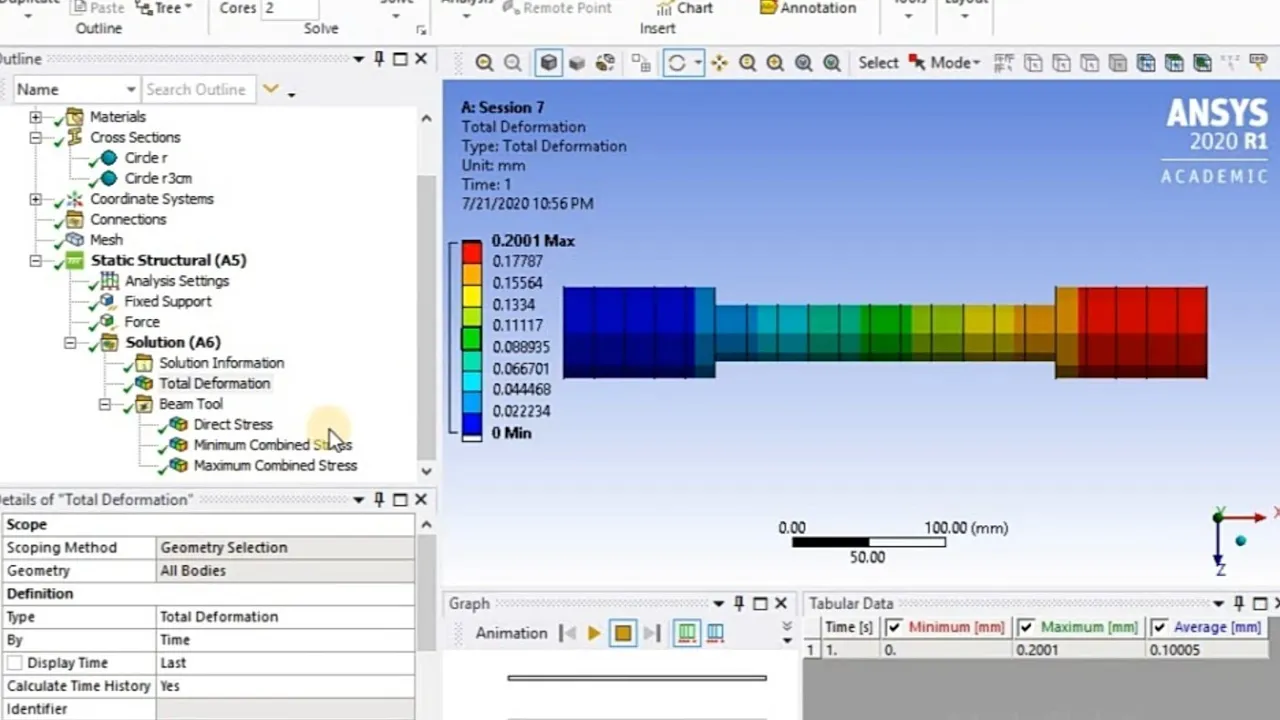Collapse the Static Structural (A5) node

tap(35, 260)
